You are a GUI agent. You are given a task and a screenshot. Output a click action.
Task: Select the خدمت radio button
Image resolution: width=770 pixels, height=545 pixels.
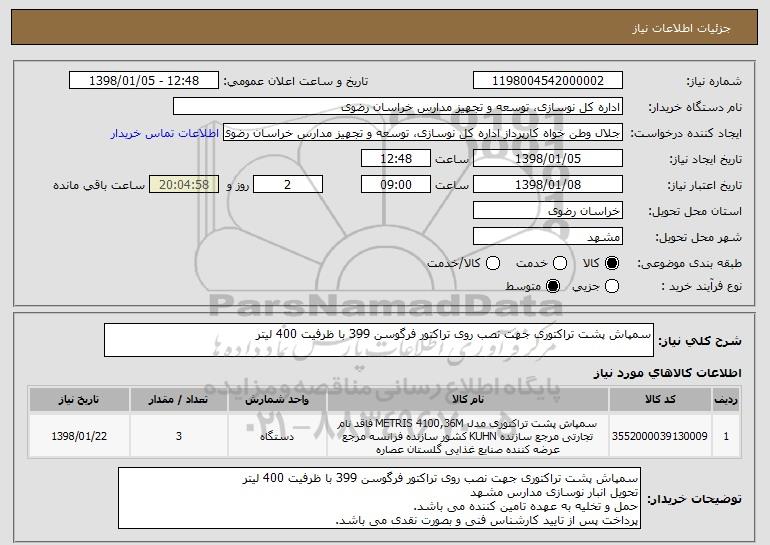560,264
